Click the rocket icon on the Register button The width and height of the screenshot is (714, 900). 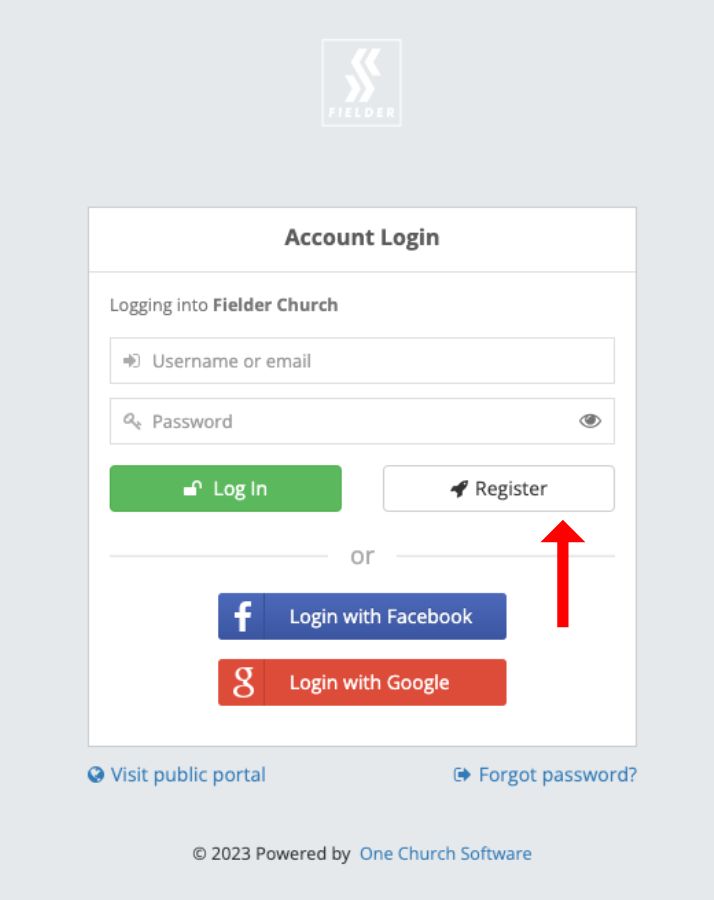pyautogui.click(x=459, y=489)
